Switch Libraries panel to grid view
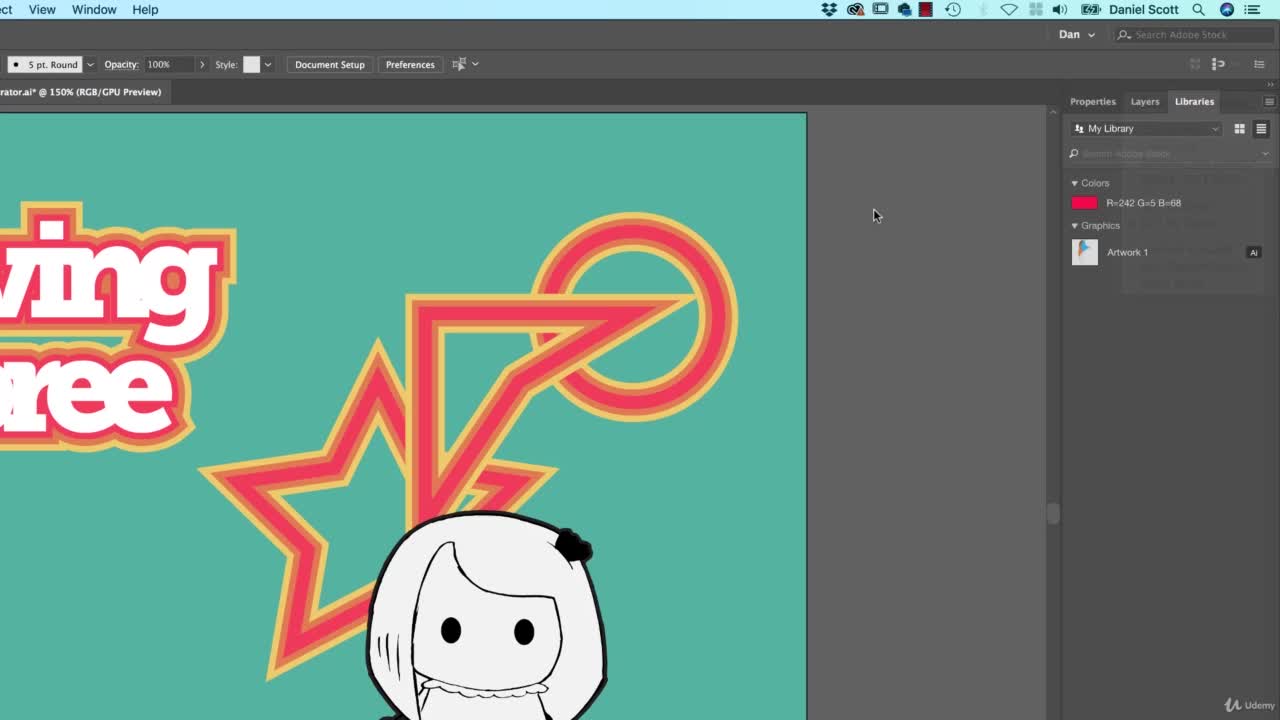The height and width of the screenshot is (720, 1280). [x=1239, y=129]
